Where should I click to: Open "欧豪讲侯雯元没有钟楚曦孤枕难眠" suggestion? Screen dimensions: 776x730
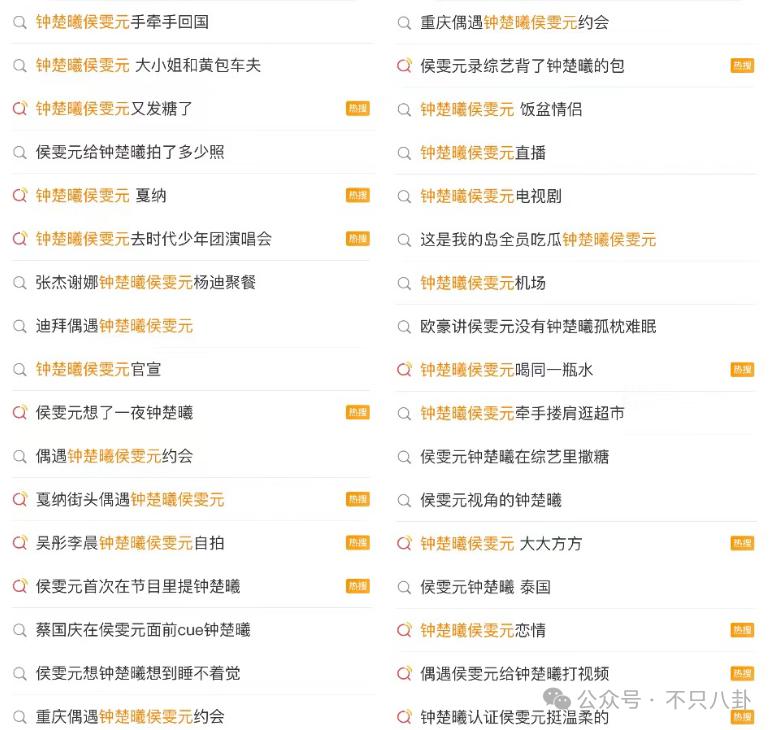pyautogui.click(x=538, y=326)
